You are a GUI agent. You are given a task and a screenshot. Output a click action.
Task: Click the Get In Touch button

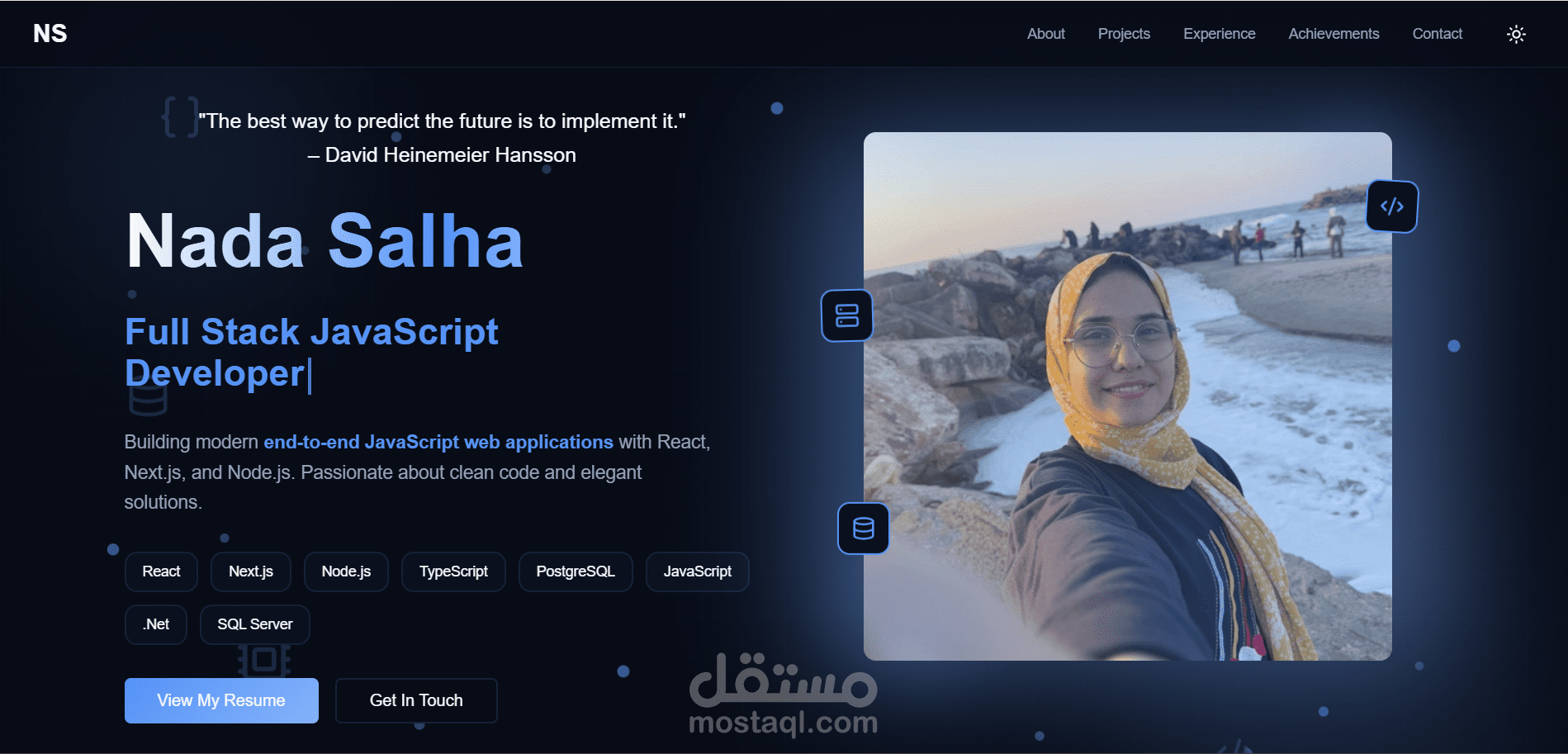[x=416, y=700]
